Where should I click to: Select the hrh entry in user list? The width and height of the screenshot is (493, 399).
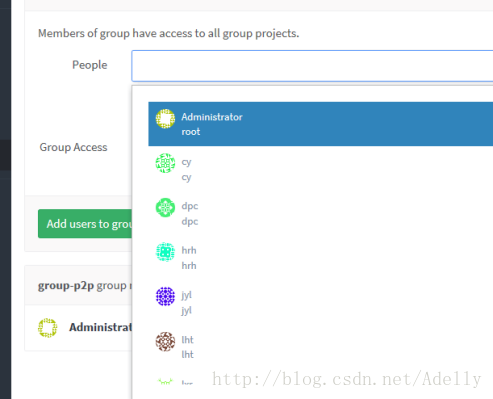[x=321, y=258]
